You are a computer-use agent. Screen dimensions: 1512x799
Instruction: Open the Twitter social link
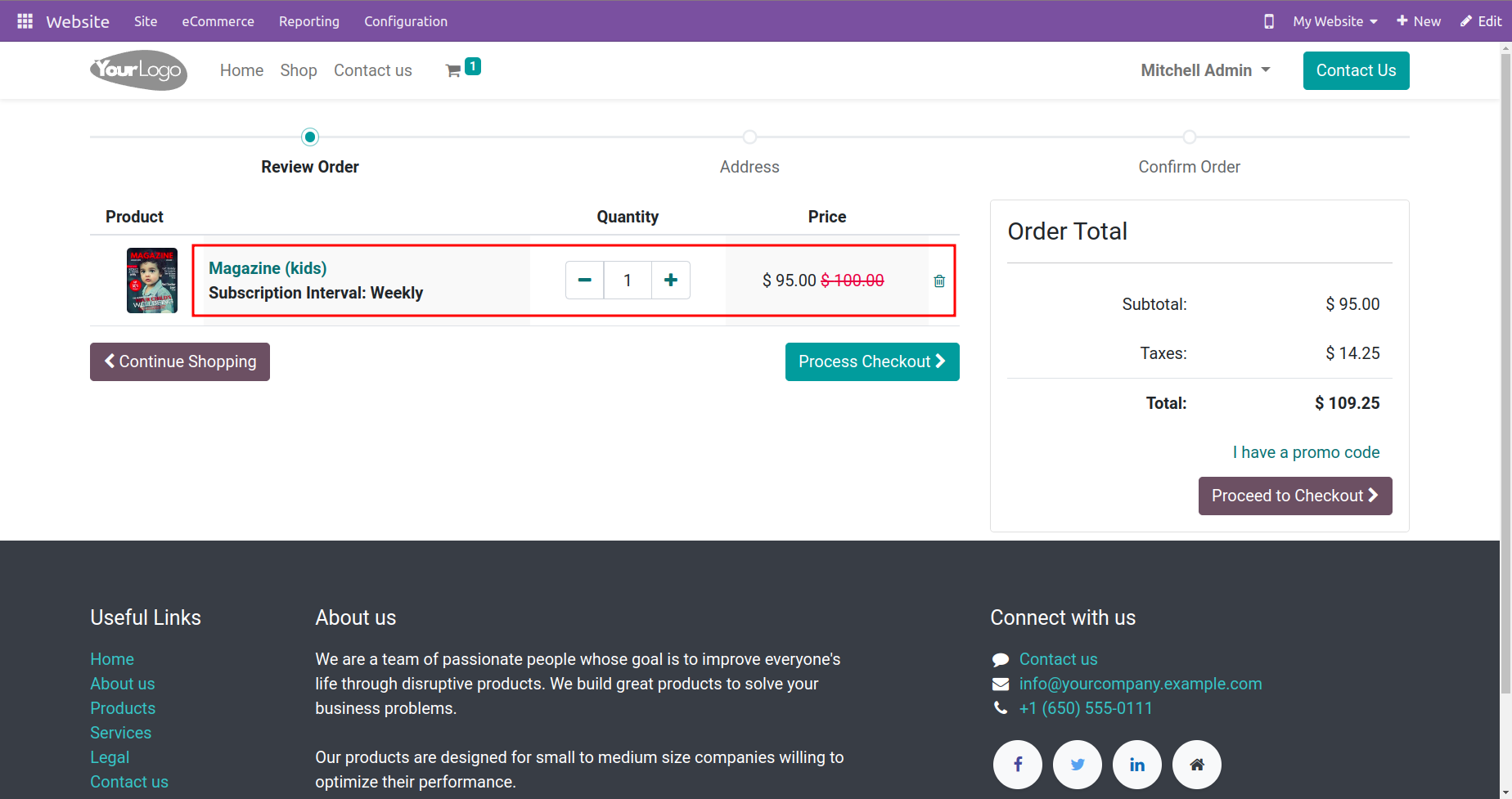click(x=1078, y=765)
